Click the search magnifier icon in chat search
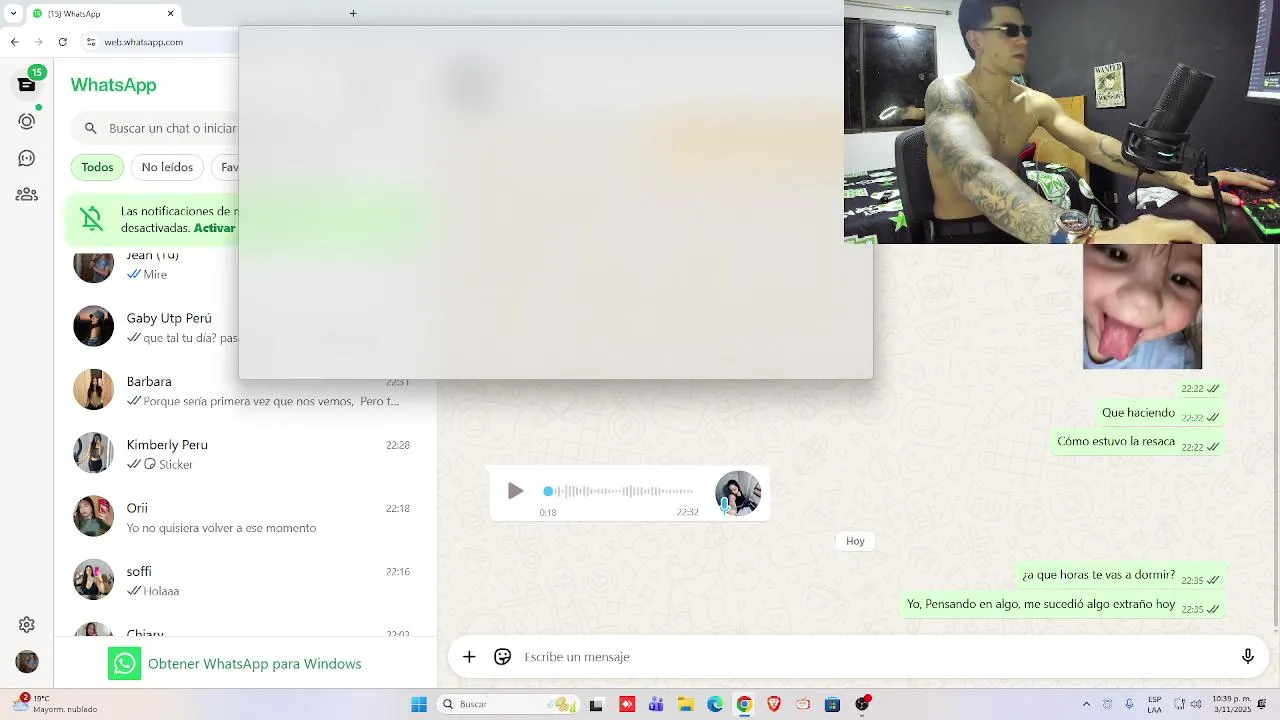 click(x=91, y=128)
